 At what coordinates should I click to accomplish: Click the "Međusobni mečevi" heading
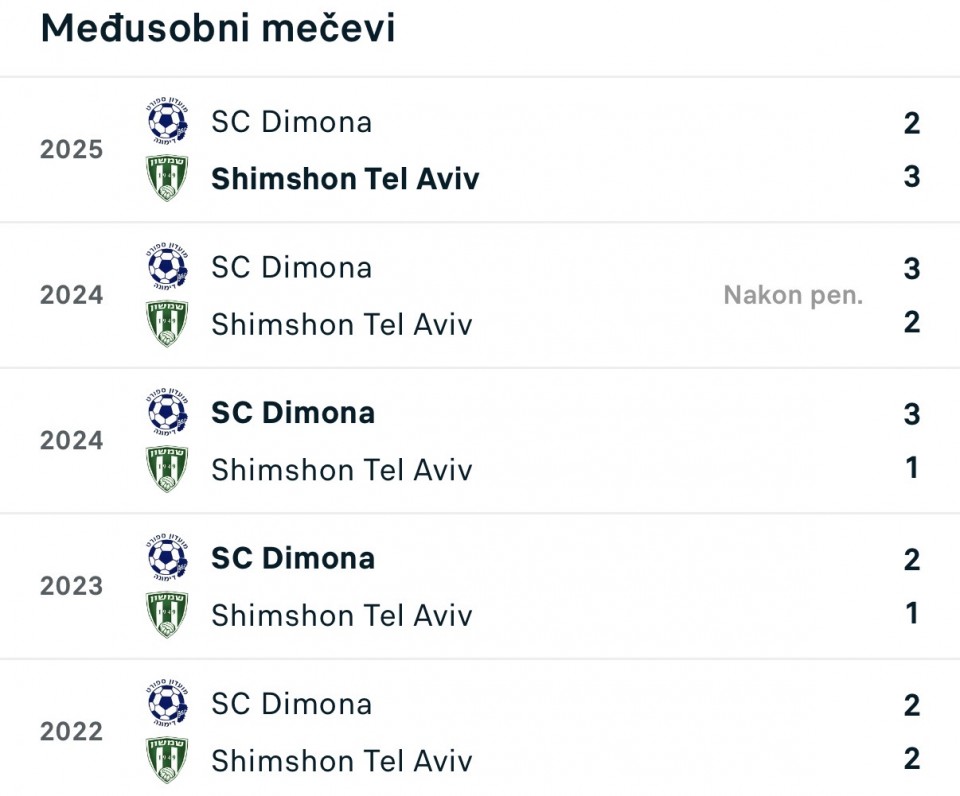tap(218, 29)
